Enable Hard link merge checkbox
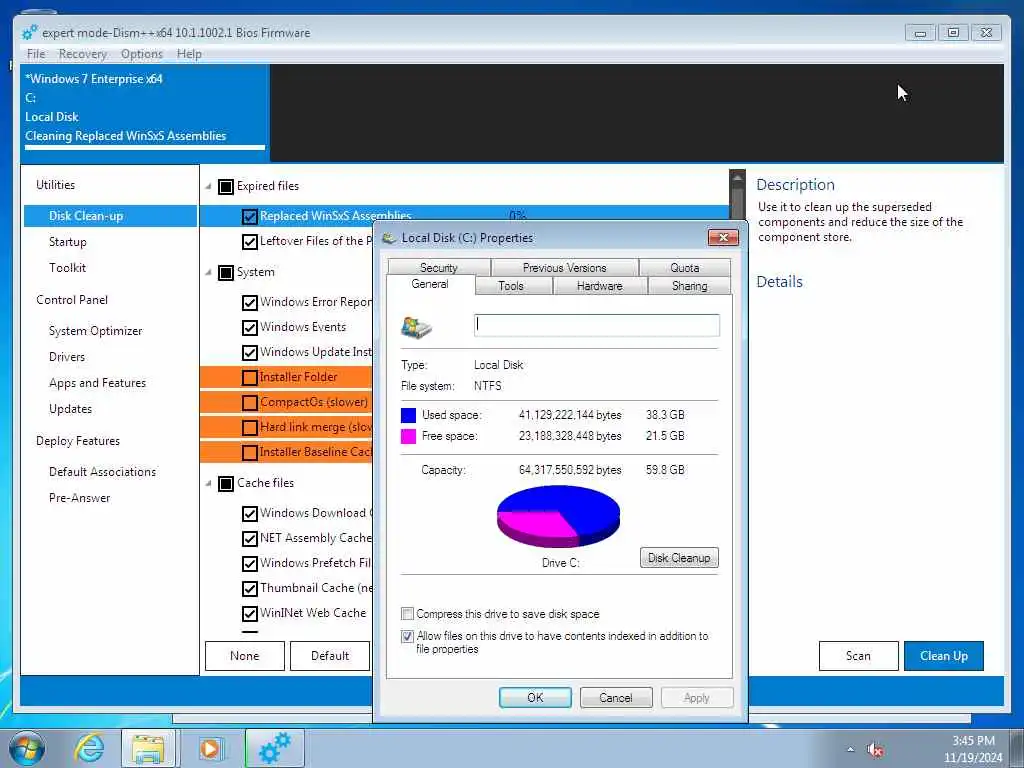This screenshot has width=1024, height=768. click(x=249, y=428)
